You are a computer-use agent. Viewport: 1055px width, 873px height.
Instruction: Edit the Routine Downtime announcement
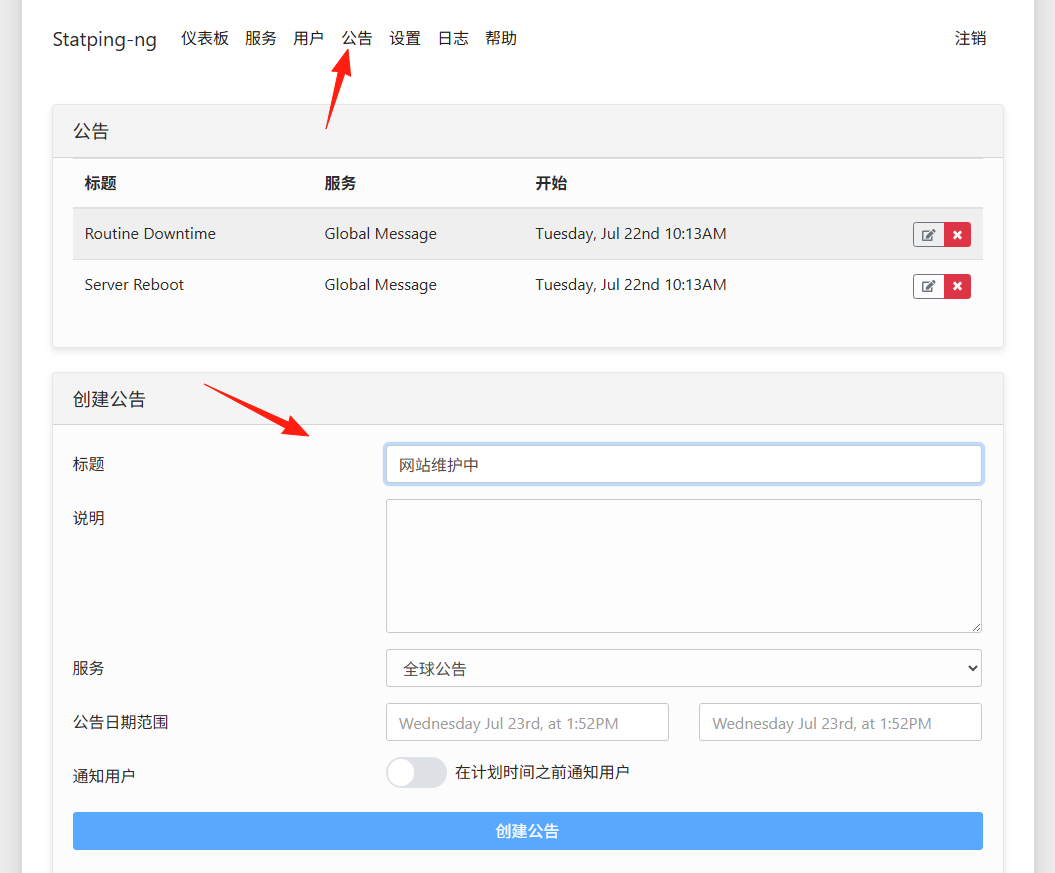929,235
